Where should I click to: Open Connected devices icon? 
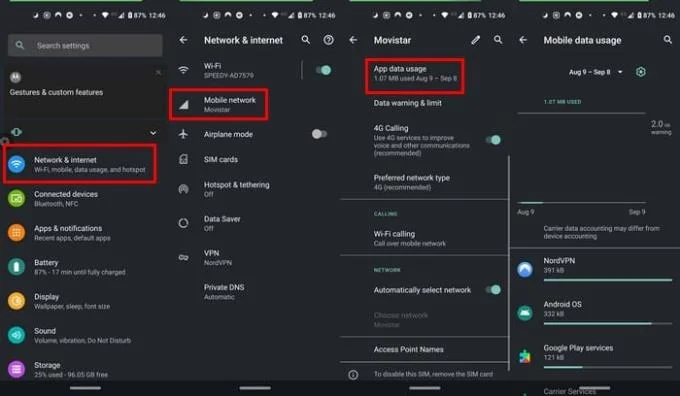click(16, 199)
